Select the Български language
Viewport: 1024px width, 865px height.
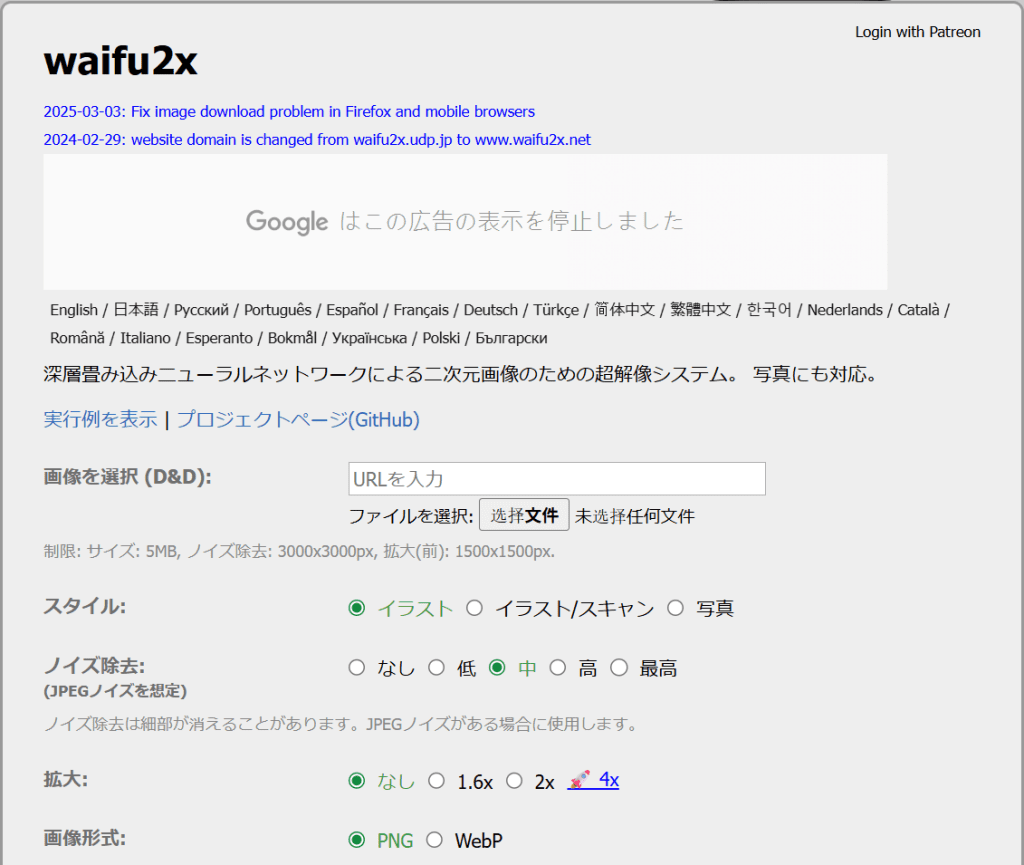tap(511, 338)
